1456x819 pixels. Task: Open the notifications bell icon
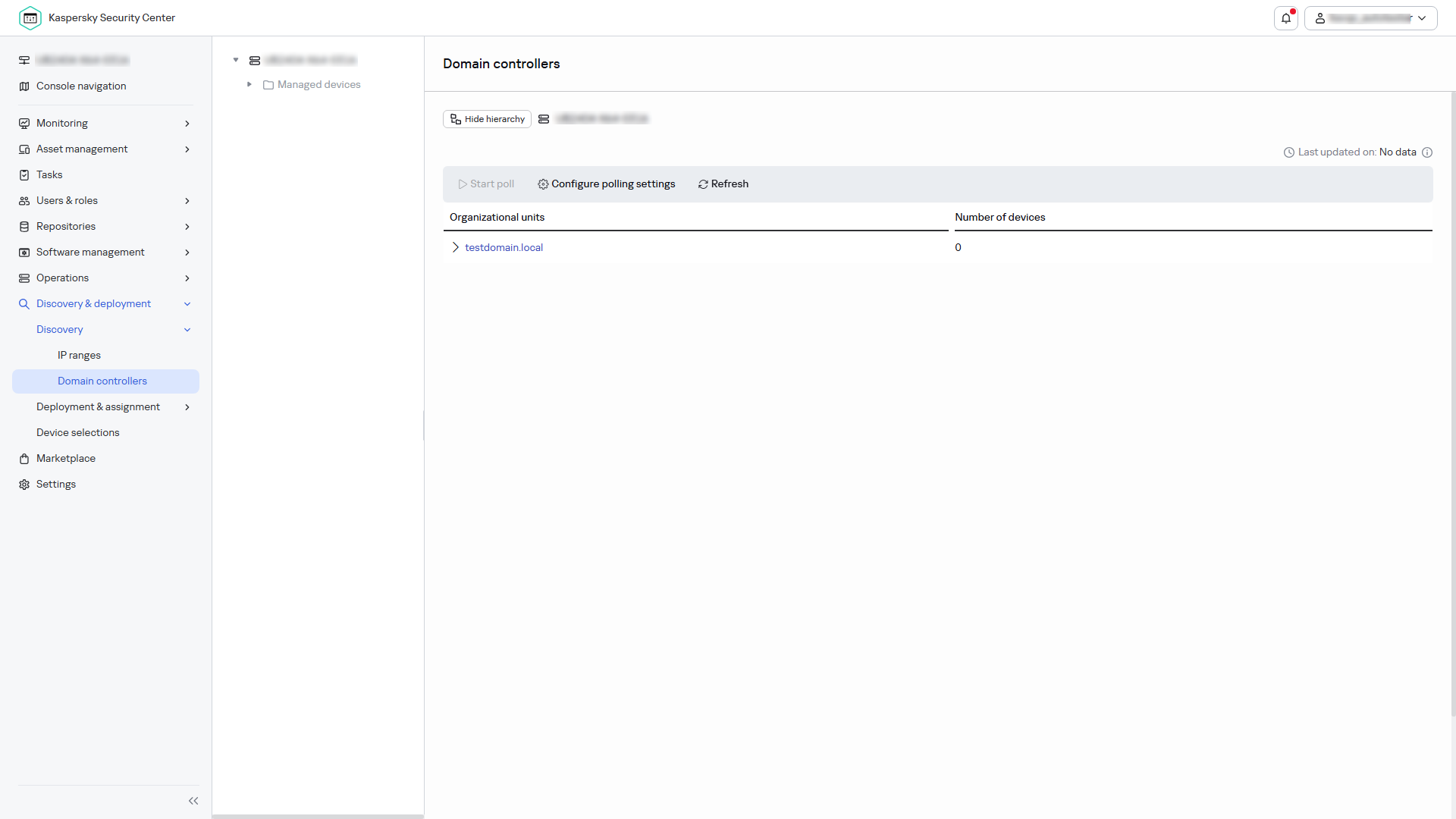point(1286,18)
